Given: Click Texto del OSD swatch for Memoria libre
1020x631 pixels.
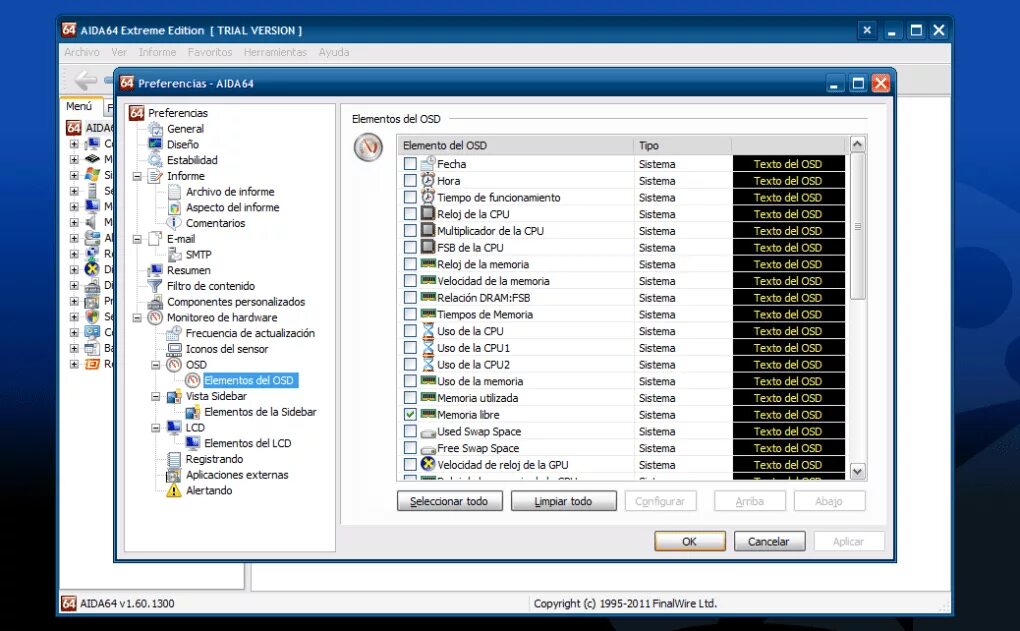Looking at the screenshot, I should 788,414.
